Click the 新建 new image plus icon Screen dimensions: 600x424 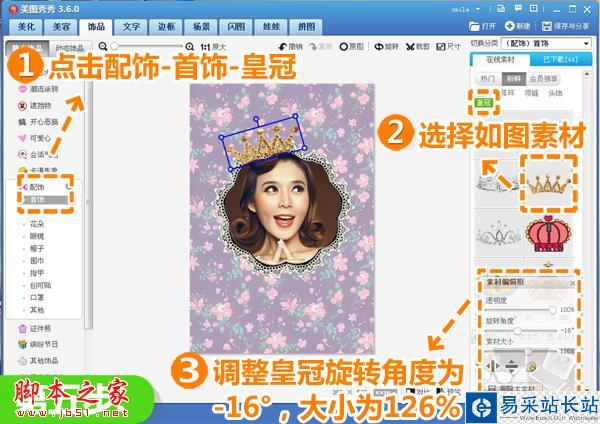click(509, 26)
